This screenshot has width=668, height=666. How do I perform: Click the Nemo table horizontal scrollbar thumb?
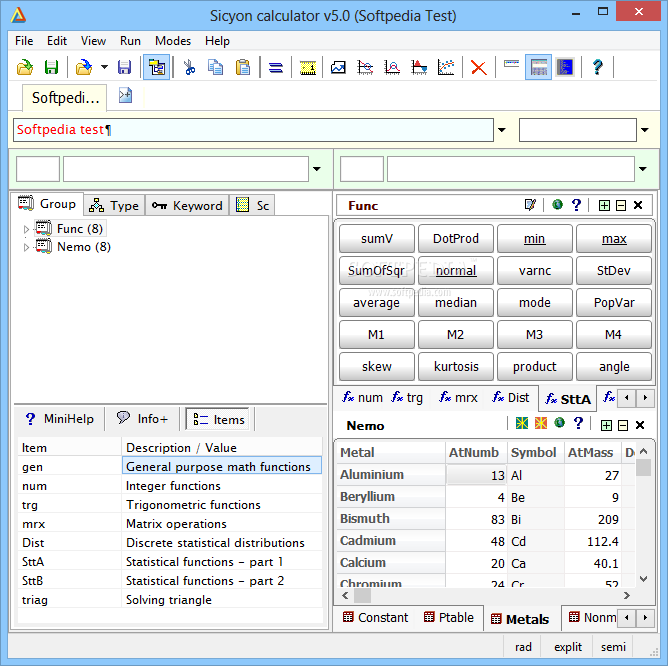click(x=363, y=595)
